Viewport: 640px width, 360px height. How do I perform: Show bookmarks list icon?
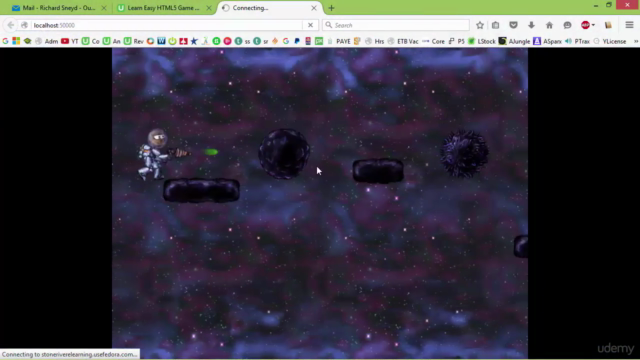pos(496,25)
